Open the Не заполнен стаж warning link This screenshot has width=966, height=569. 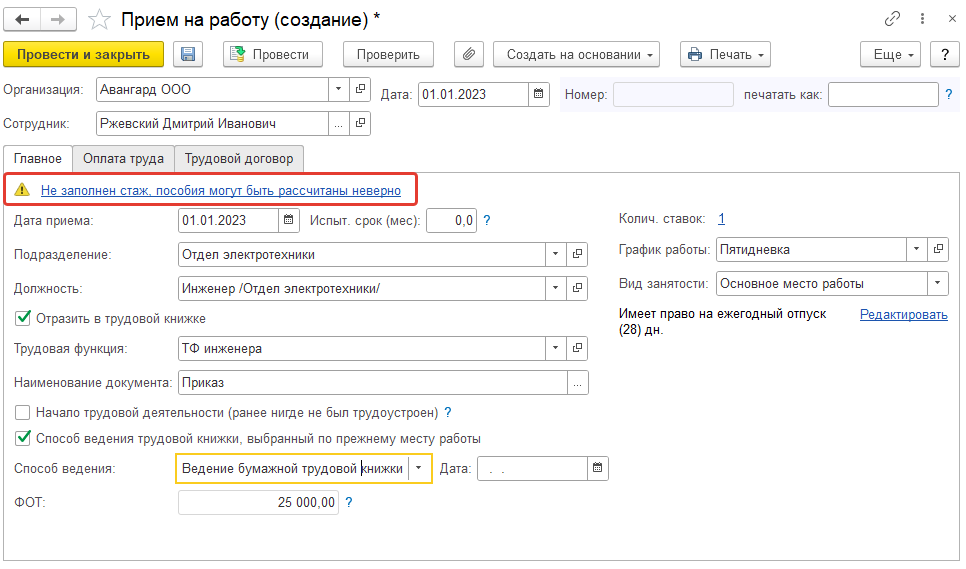221,190
